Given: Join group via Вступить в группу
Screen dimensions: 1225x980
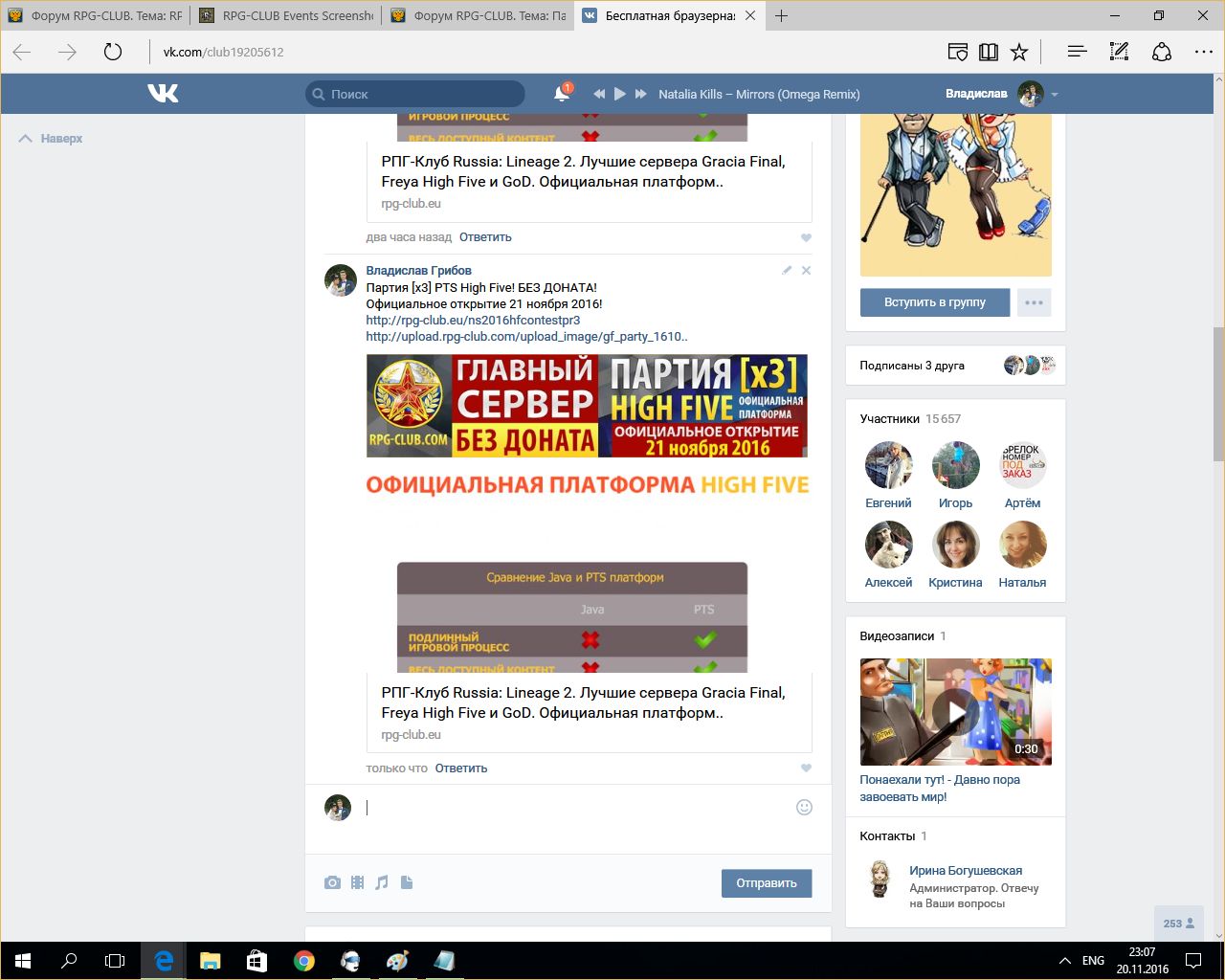Looking at the screenshot, I should [935, 301].
